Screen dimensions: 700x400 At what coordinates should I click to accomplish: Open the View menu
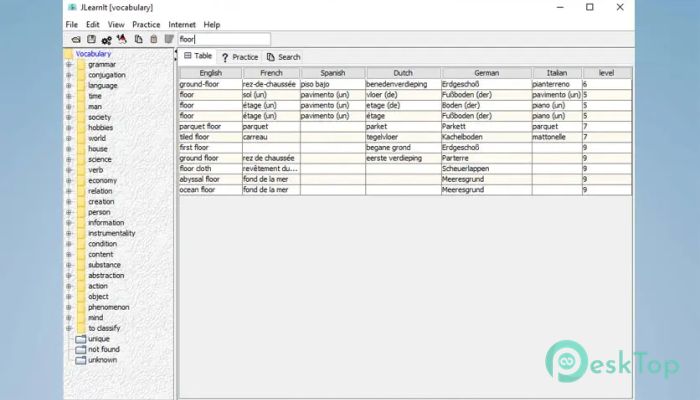coord(116,25)
